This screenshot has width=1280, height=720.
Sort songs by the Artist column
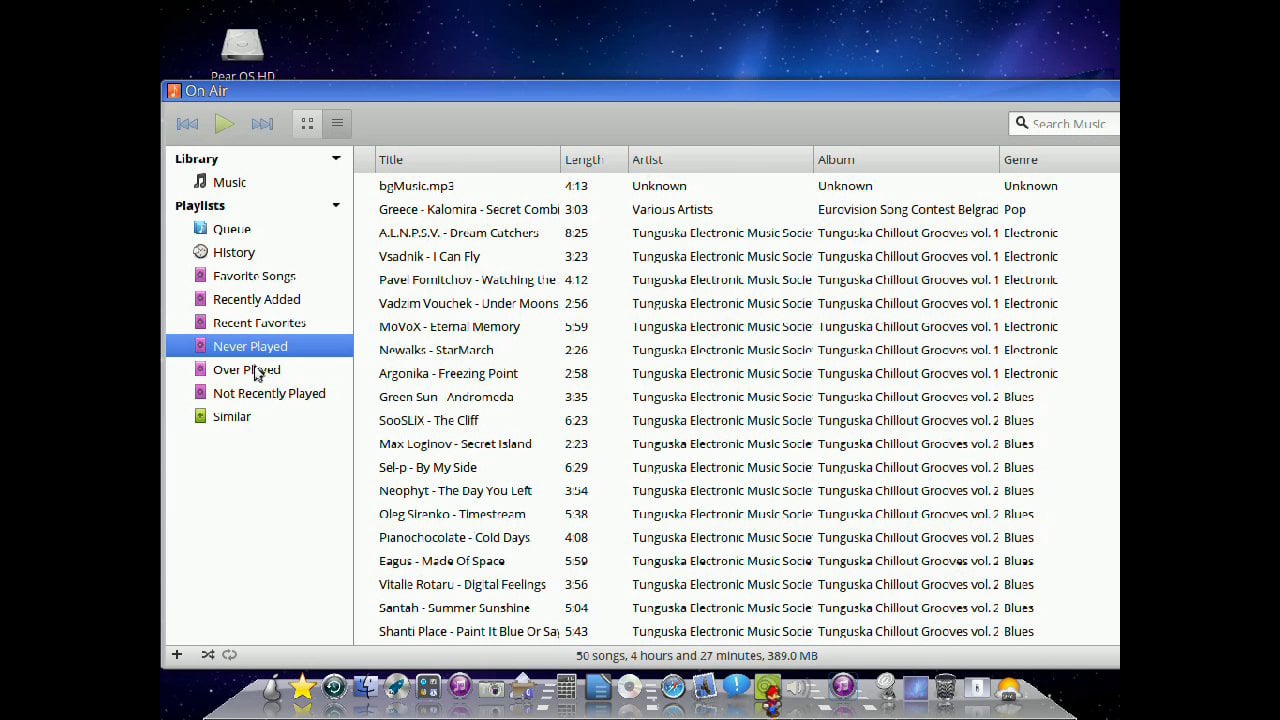(x=647, y=160)
